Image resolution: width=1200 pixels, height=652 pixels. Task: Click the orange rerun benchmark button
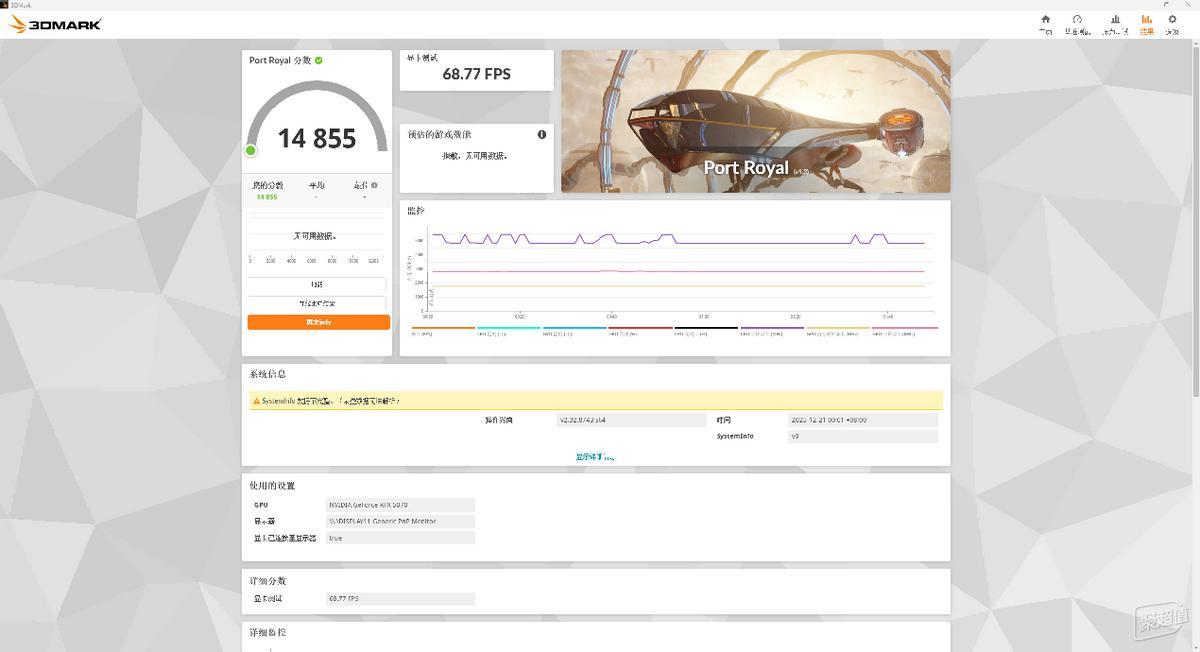(317, 322)
